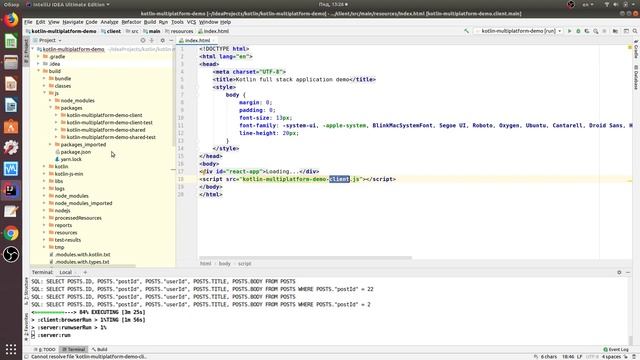Image resolution: width=640 pixels, height=360 pixels.
Task: Toggle the Gradle side panel
Action: pyautogui.click(x=636, y=49)
